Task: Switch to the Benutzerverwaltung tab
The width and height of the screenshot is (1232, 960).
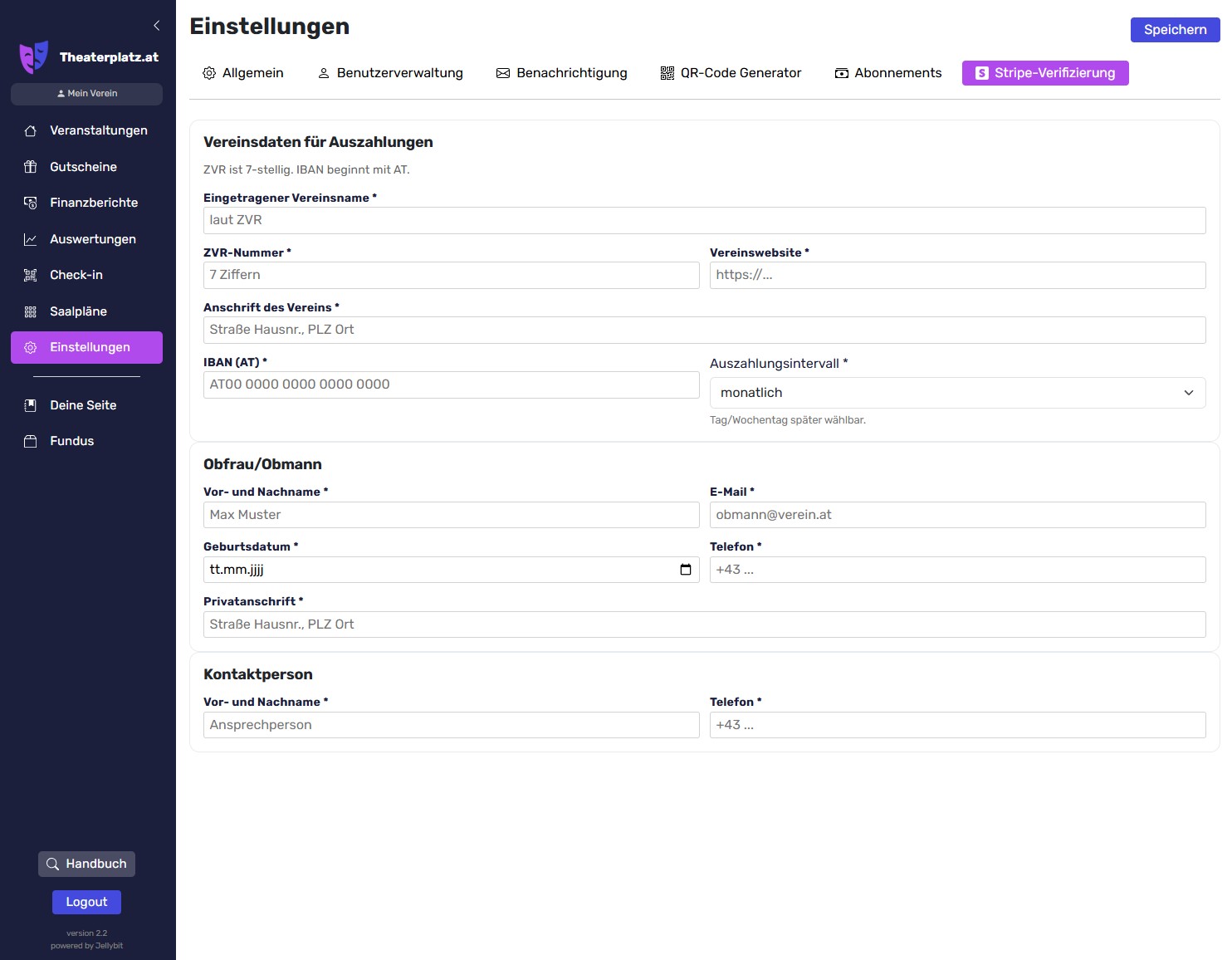Action: point(390,73)
